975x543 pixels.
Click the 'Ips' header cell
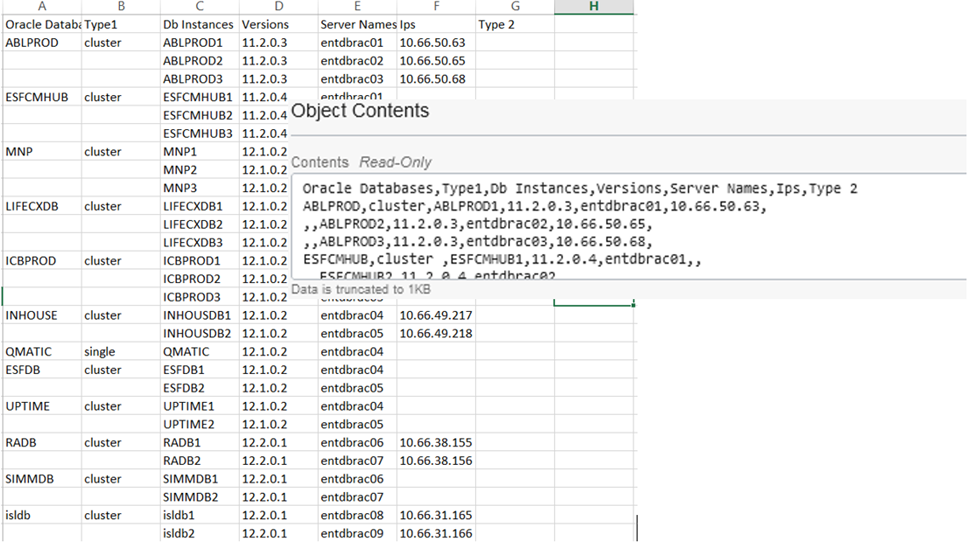point(437,24)
